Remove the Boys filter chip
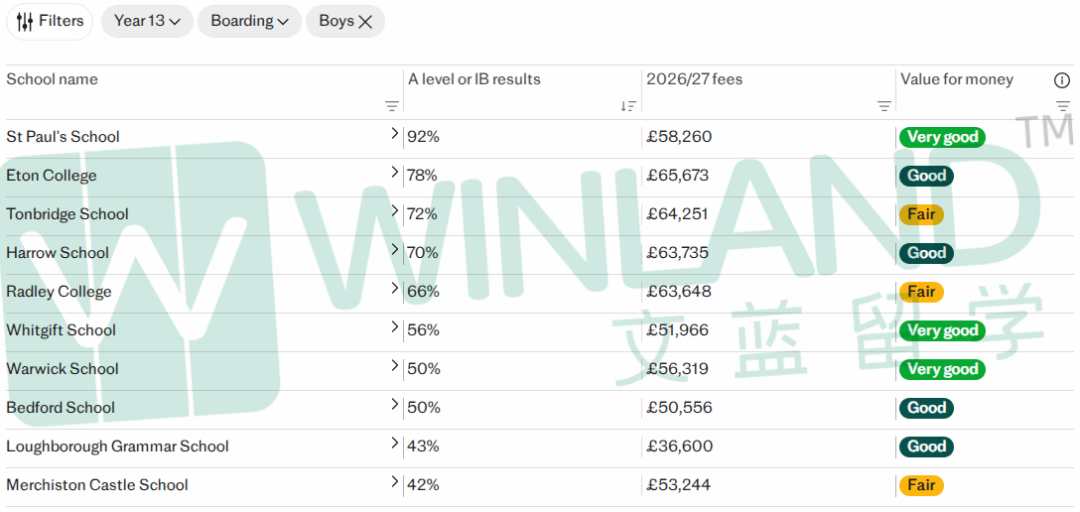Viewport: 1080px width, 512px height. pyautogui.click(x=345, y=21)
